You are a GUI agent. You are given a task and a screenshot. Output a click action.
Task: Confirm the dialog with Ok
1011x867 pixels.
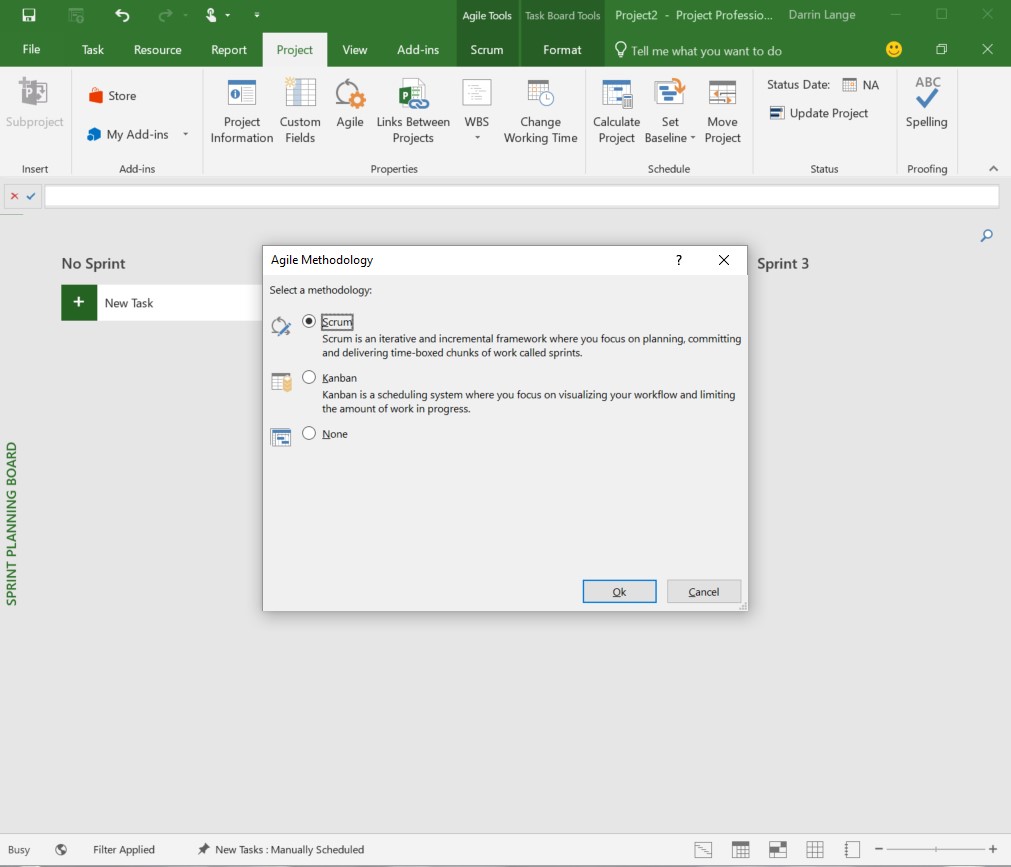[619, 591]
